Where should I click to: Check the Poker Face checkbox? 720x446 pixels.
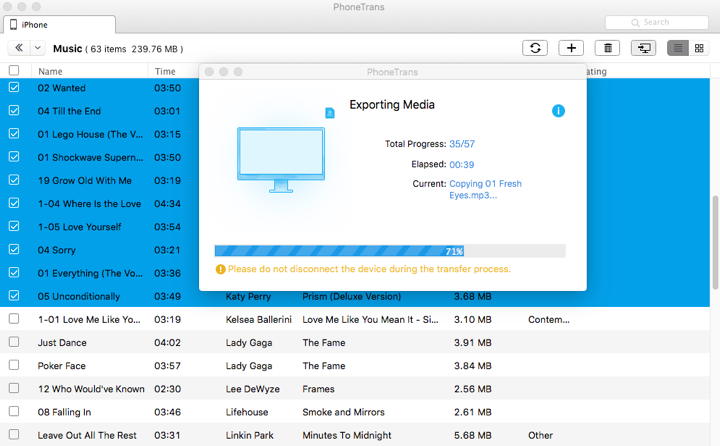click(14, 365)
